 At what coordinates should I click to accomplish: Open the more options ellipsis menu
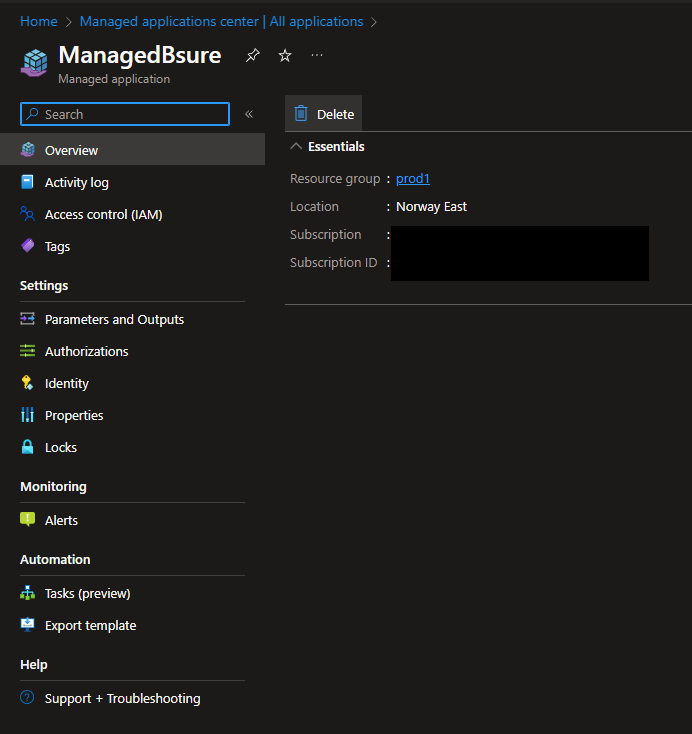[317, 56]
